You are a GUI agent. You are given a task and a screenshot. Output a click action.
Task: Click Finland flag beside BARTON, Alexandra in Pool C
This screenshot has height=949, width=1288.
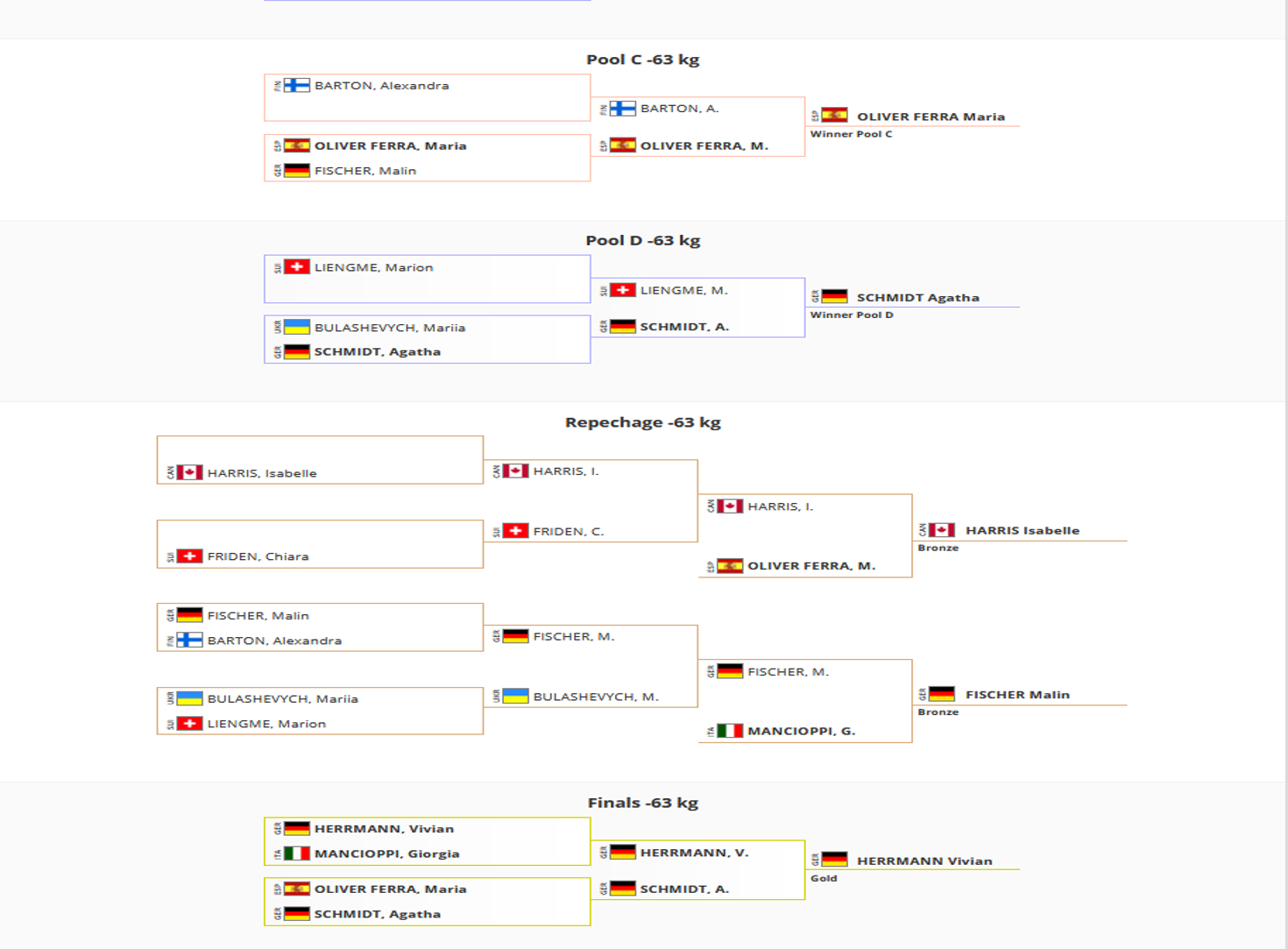pos(297,86)
